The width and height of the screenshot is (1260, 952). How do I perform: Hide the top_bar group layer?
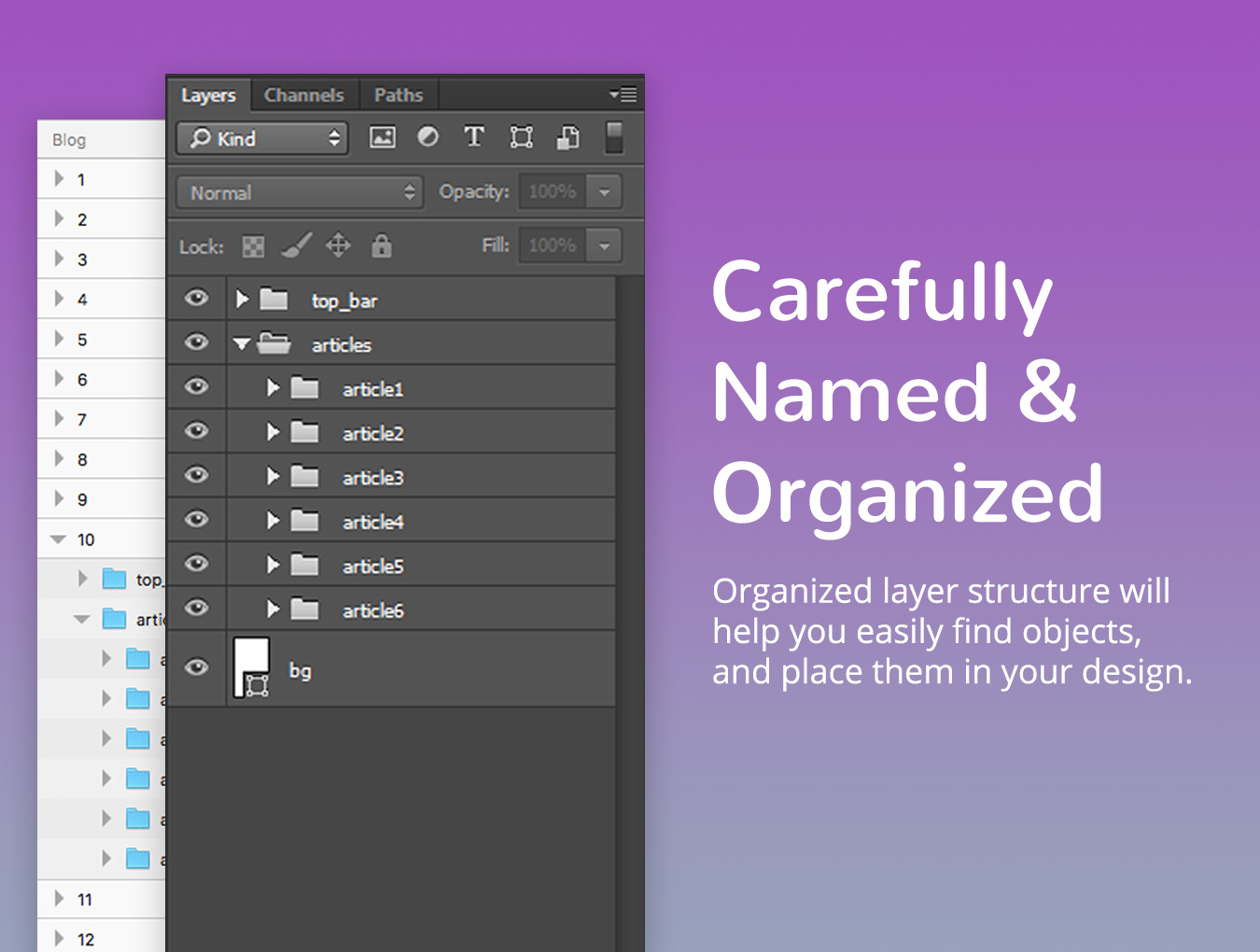(x=196, y=299)
